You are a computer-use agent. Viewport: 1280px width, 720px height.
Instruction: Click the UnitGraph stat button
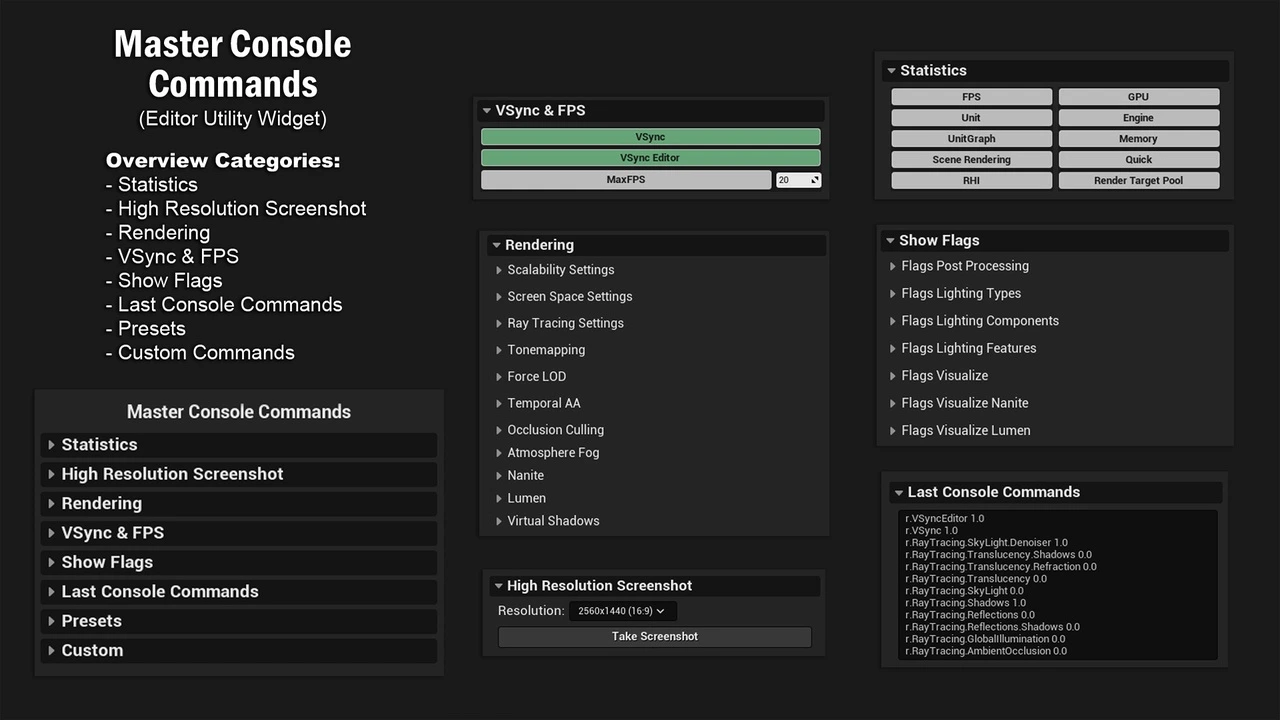(971, 139)
